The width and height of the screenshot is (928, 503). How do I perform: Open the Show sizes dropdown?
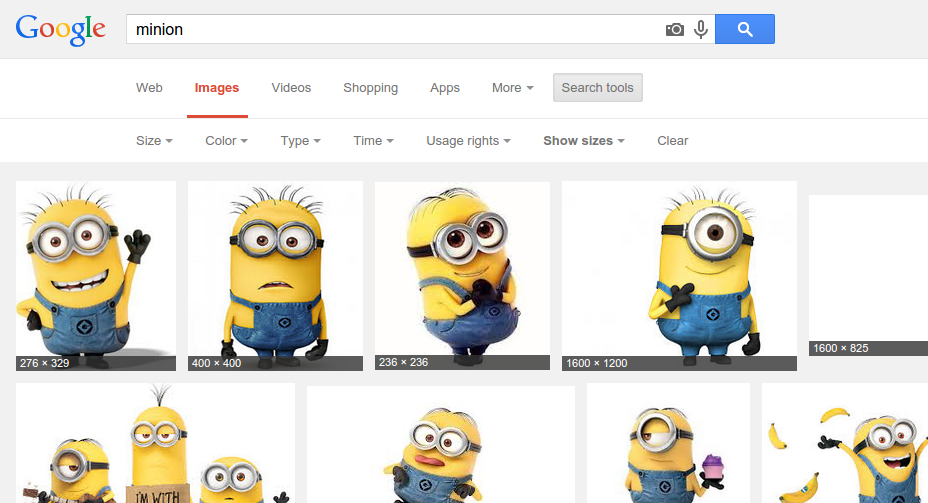584,141
